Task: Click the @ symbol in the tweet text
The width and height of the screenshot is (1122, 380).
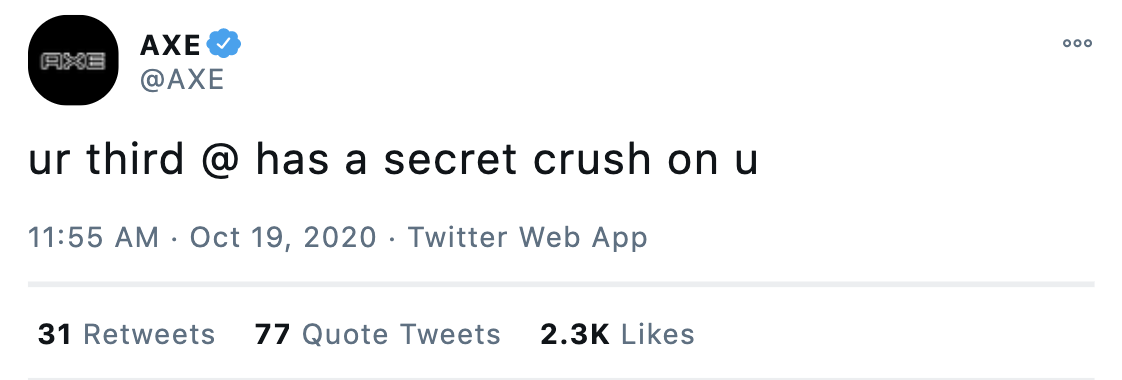Action: [x=220, y=161]
